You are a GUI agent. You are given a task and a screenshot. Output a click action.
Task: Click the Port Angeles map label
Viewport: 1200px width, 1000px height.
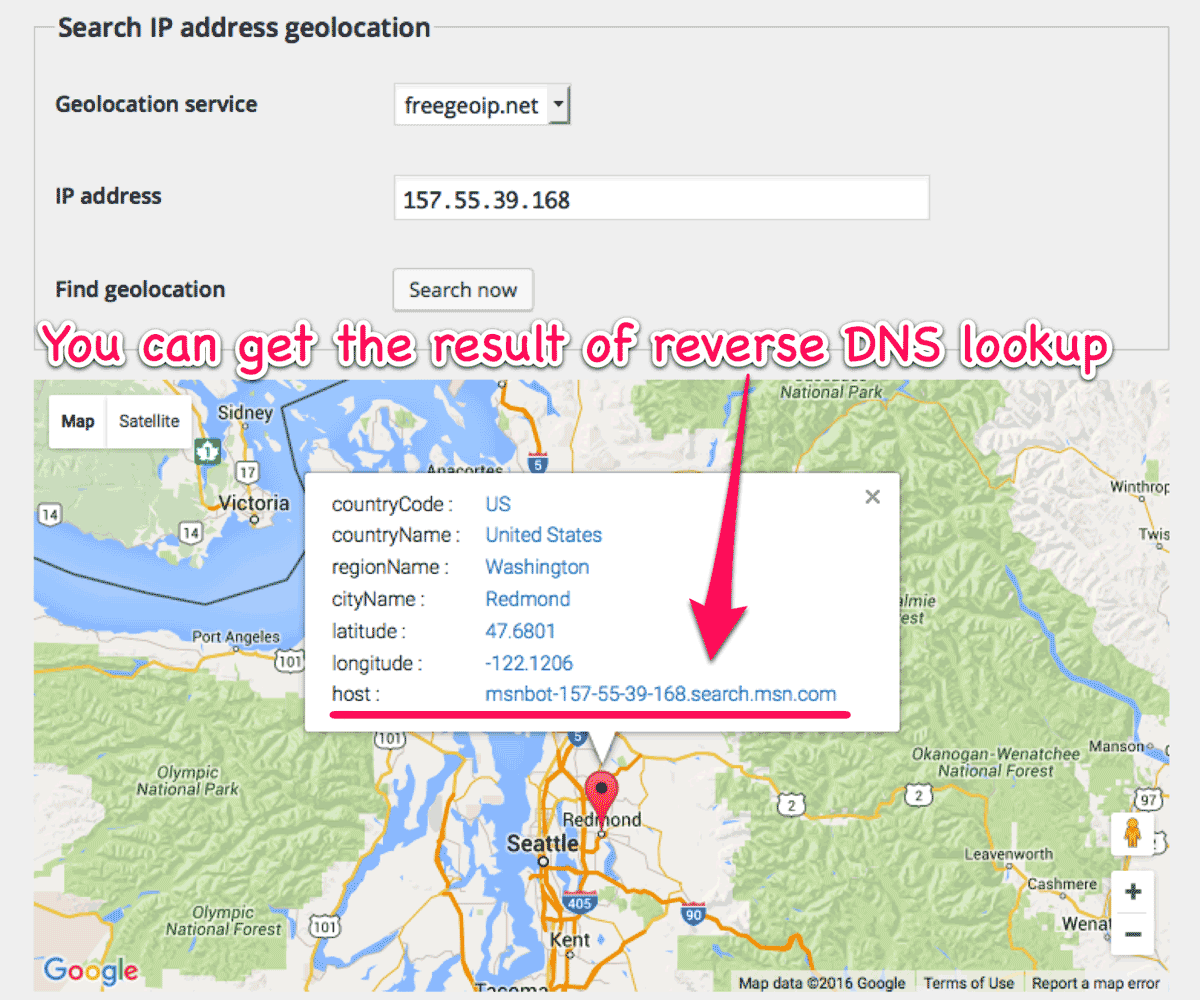[x=236, y=637]
